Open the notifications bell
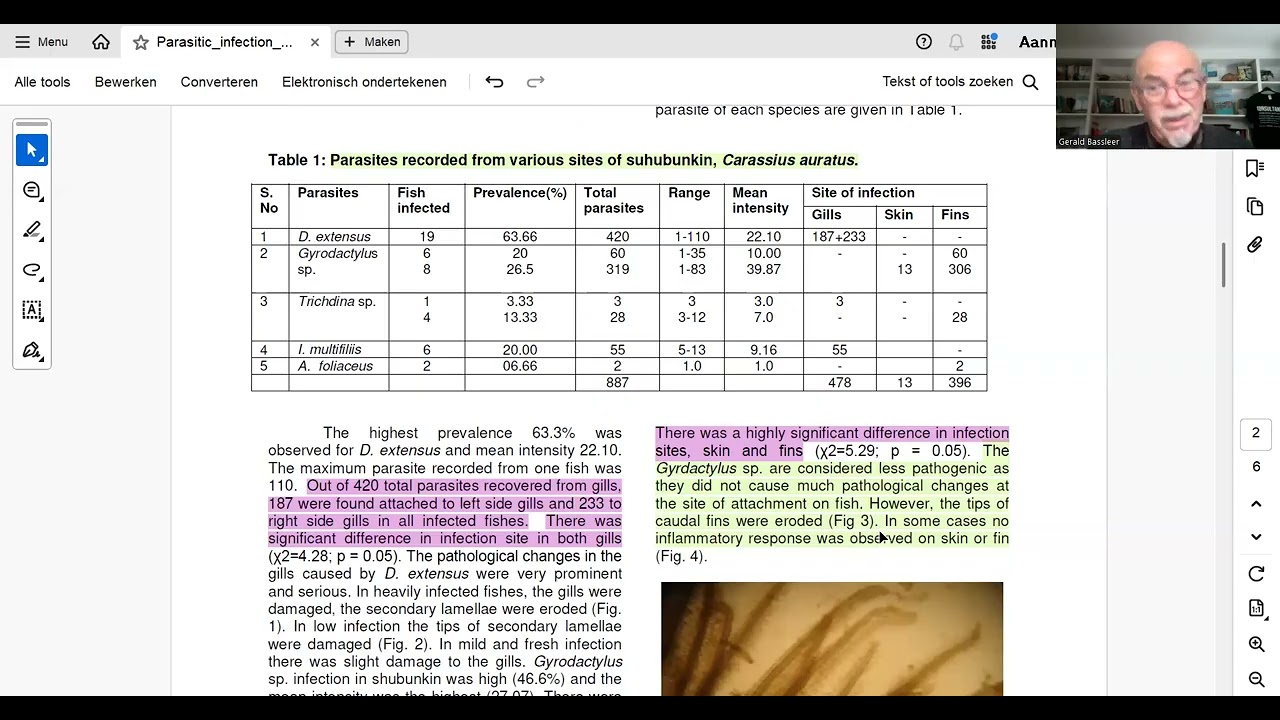The image size is (1280, 720). click(956, 42)
